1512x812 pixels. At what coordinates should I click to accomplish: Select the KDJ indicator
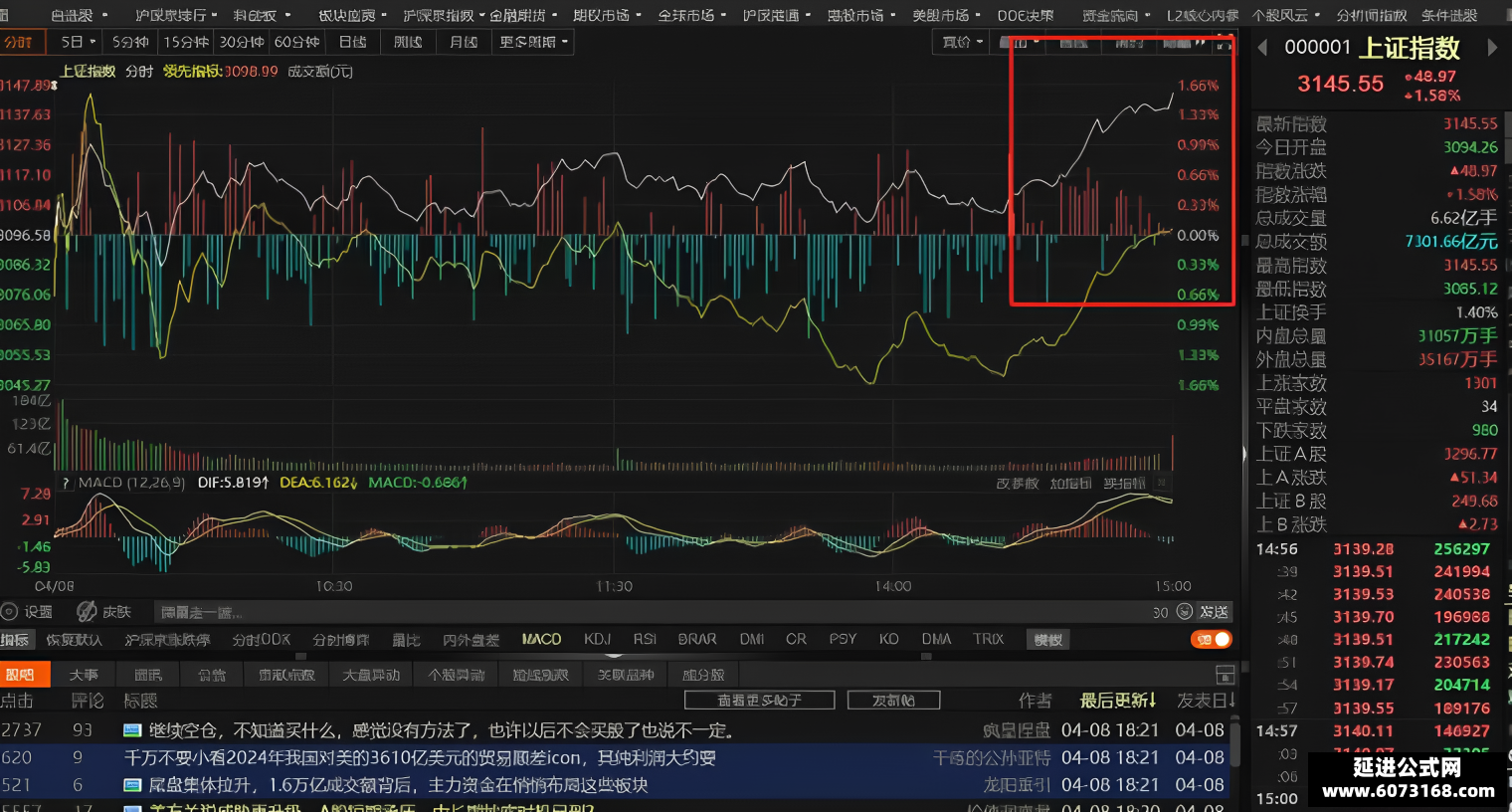[x=597, y=639]
